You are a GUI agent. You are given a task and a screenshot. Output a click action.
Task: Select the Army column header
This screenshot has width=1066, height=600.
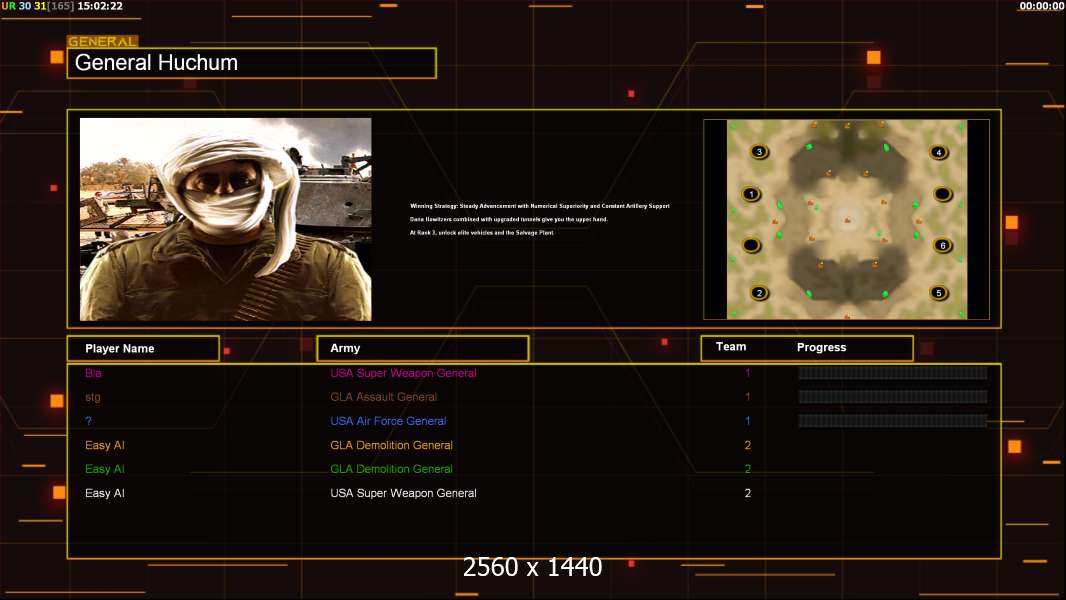pyautogui.click(x=422, y=348)
